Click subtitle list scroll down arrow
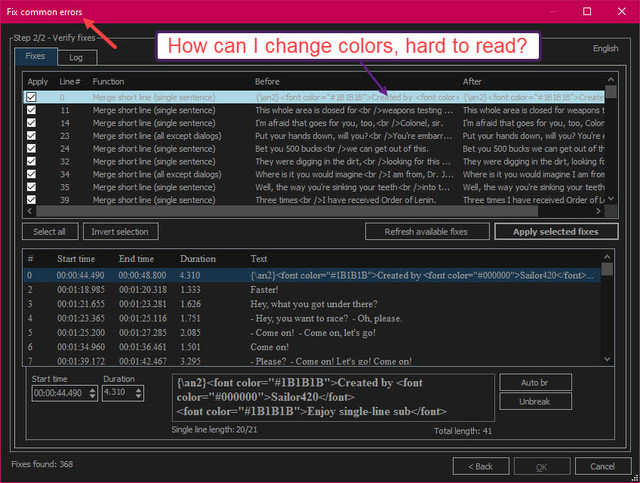The height and width of the screenshot is (483, 640). (x=607, y=359)
